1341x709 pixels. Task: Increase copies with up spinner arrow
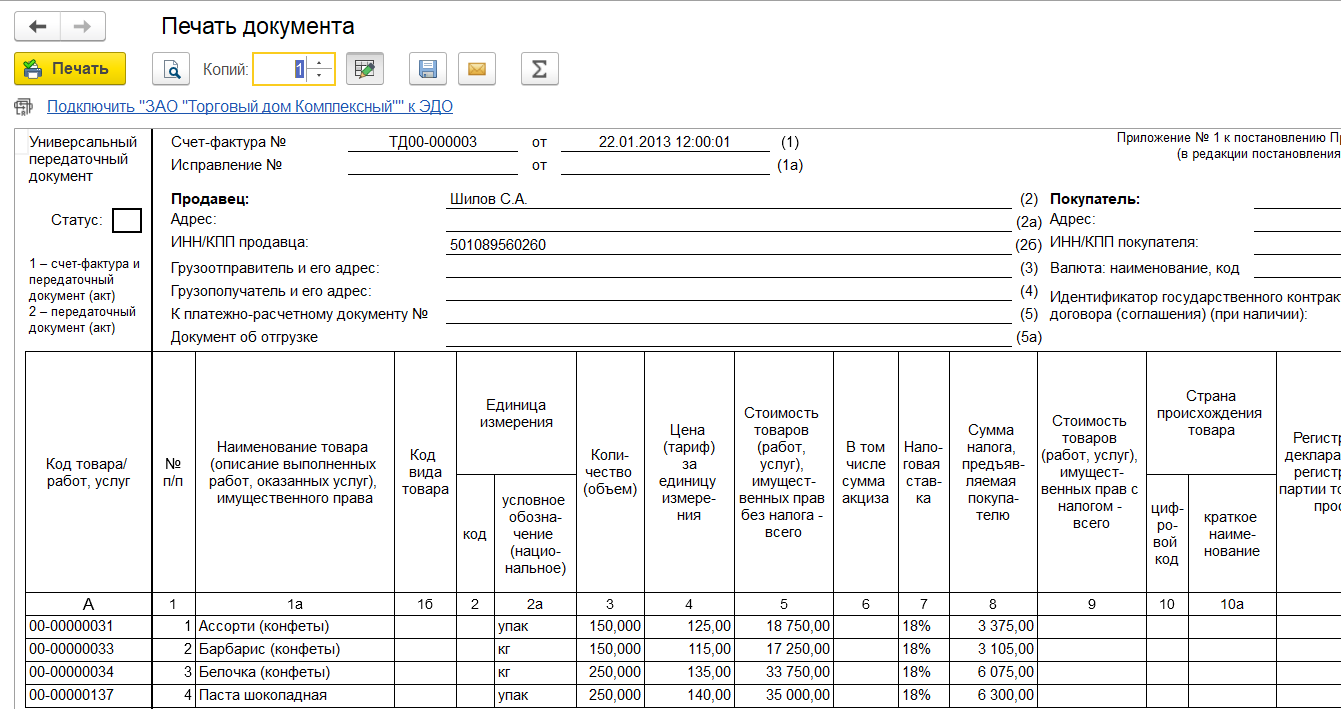pos(320,63)
